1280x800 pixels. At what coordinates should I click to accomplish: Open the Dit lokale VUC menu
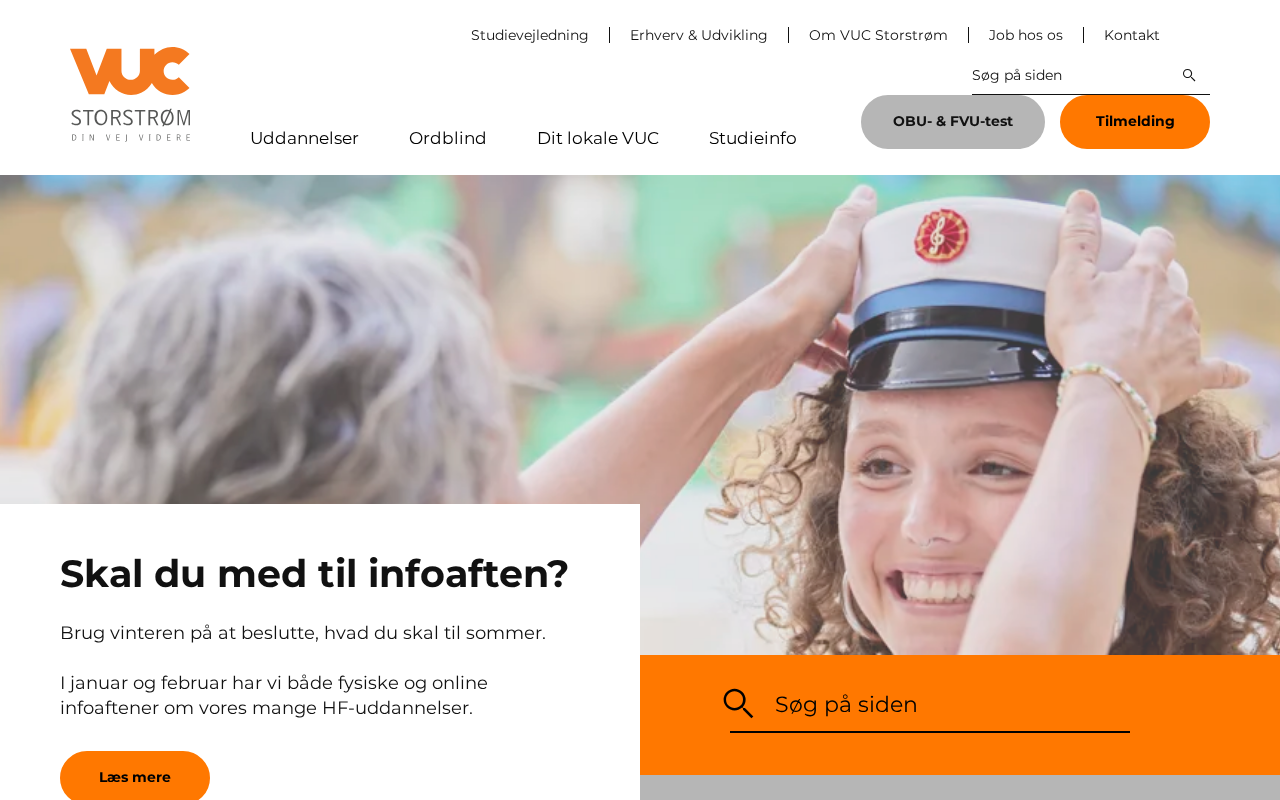[x=598, y=138]
